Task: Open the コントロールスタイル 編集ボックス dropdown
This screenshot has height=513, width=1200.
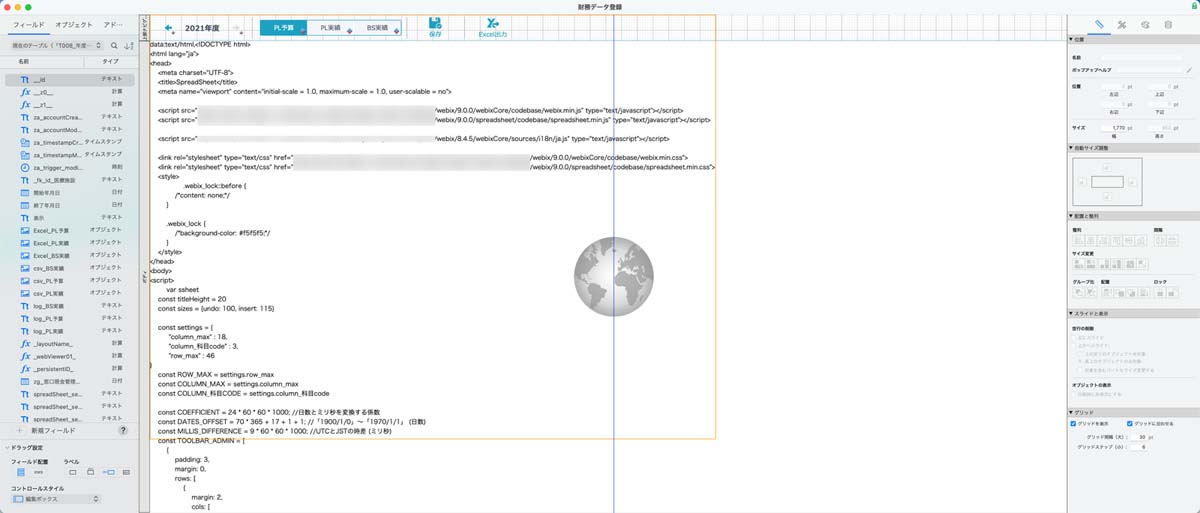Action: 57,498
